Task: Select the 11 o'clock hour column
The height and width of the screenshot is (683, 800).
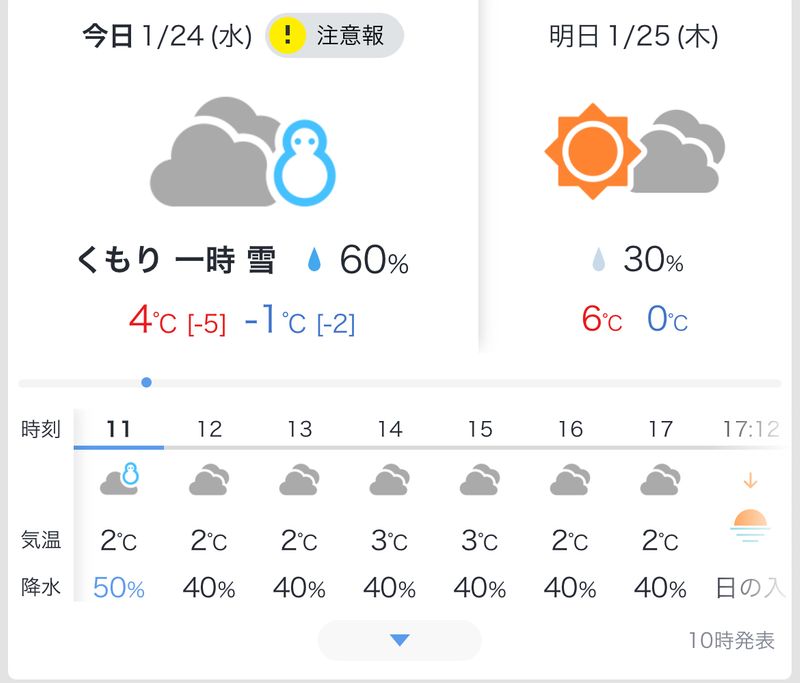Action: click(119, 429)
